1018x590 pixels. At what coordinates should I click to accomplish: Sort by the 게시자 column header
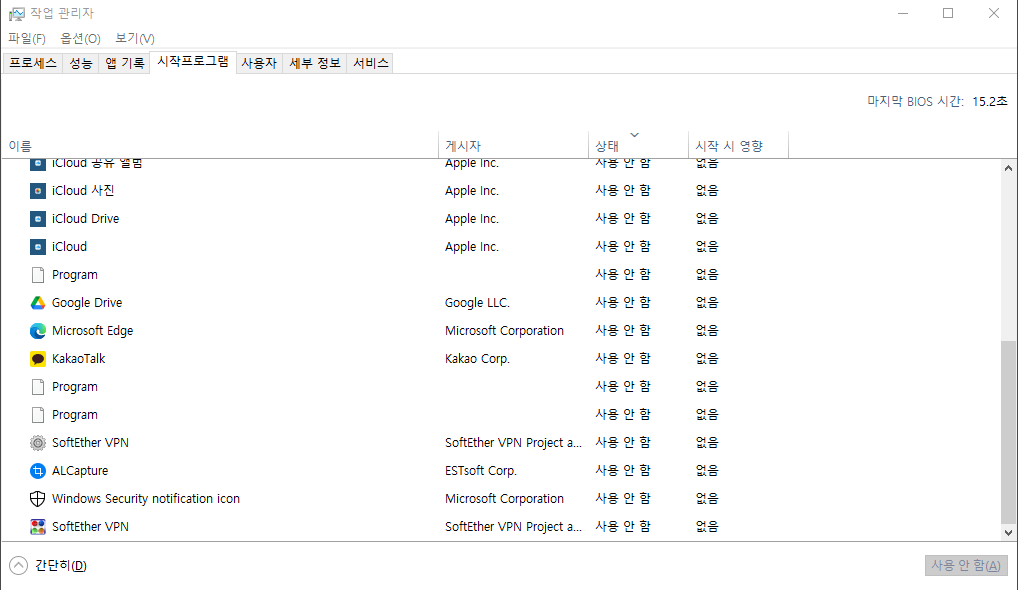514,145
